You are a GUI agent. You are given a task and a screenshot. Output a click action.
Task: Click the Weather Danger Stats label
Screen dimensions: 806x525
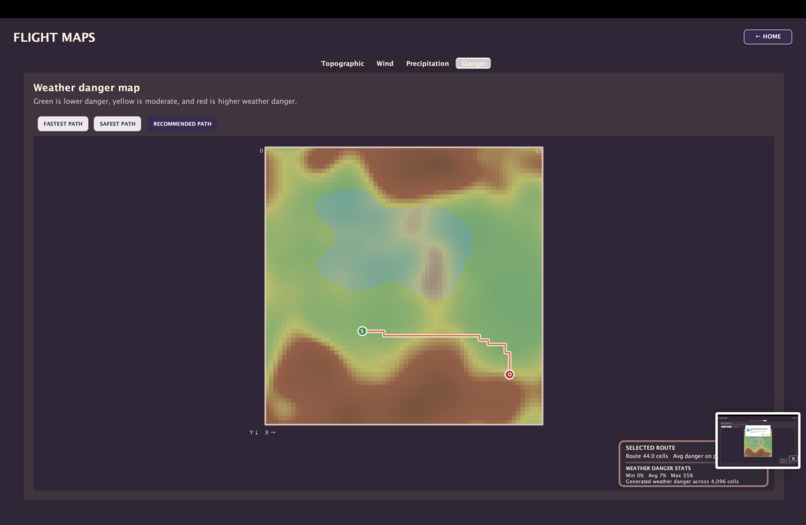click(x=658, y=468)
